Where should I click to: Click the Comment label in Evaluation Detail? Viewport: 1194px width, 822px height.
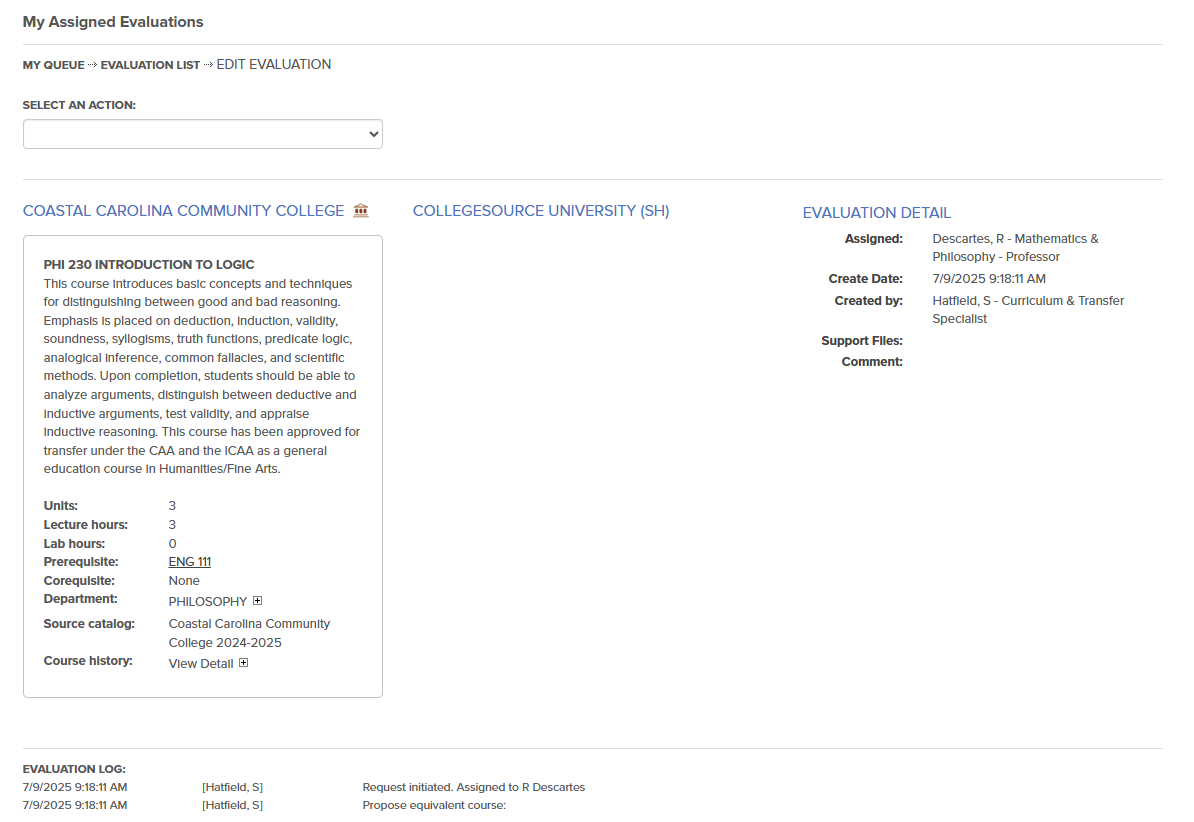(872, 362)
